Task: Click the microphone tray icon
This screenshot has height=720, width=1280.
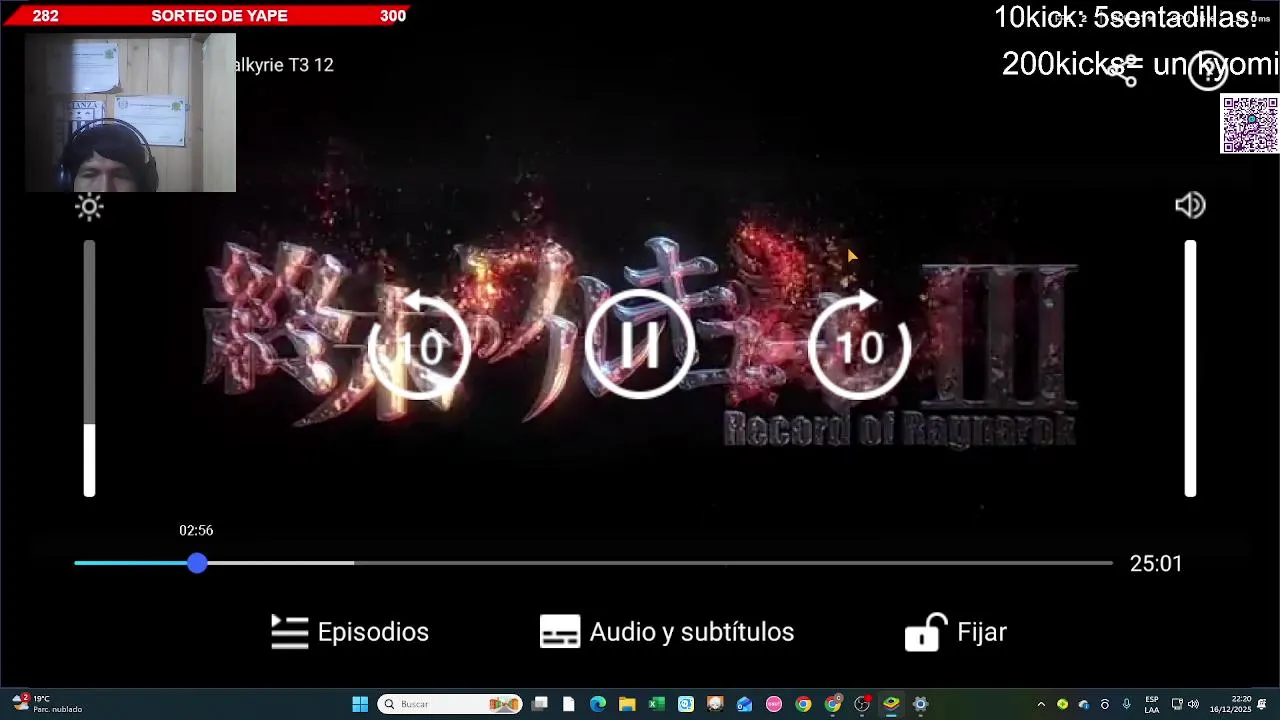Action: click(1126, 704)
